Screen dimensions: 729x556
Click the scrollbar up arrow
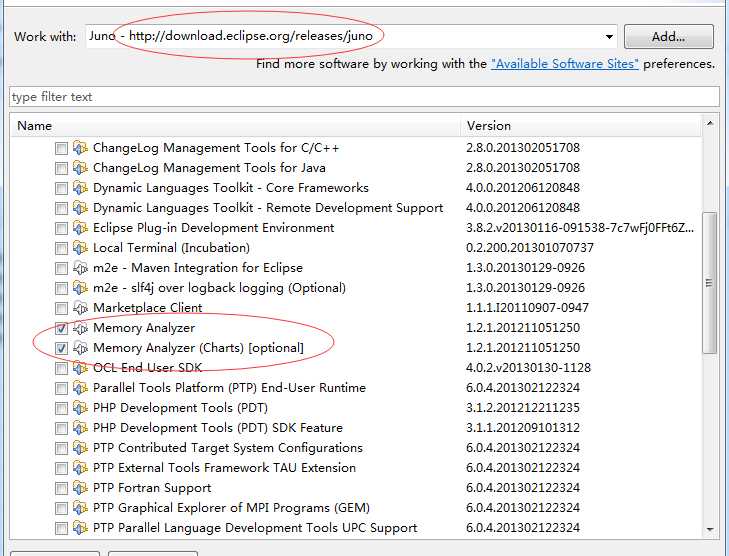click(709, 123)
